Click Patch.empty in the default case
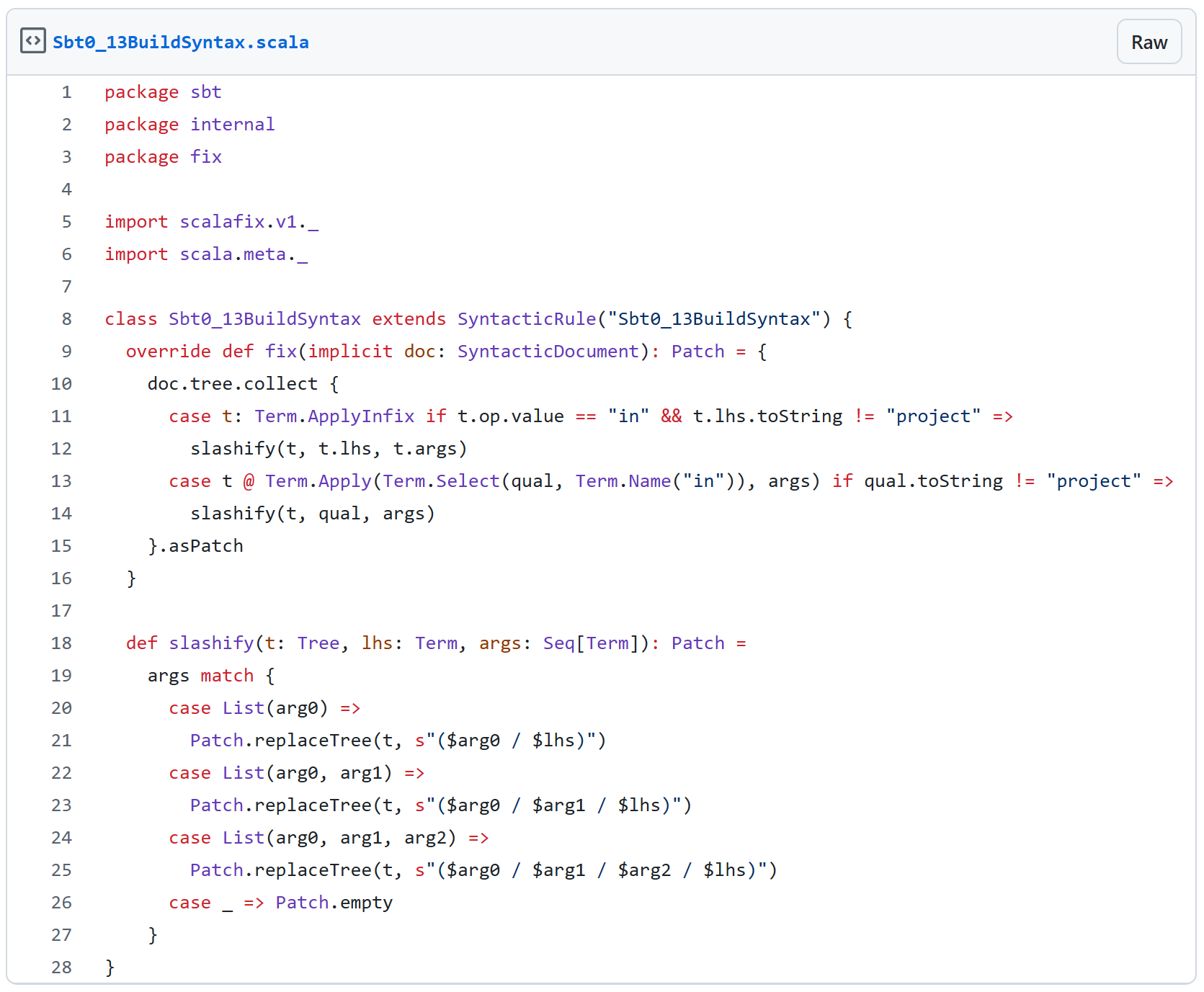 coord(334,903)
